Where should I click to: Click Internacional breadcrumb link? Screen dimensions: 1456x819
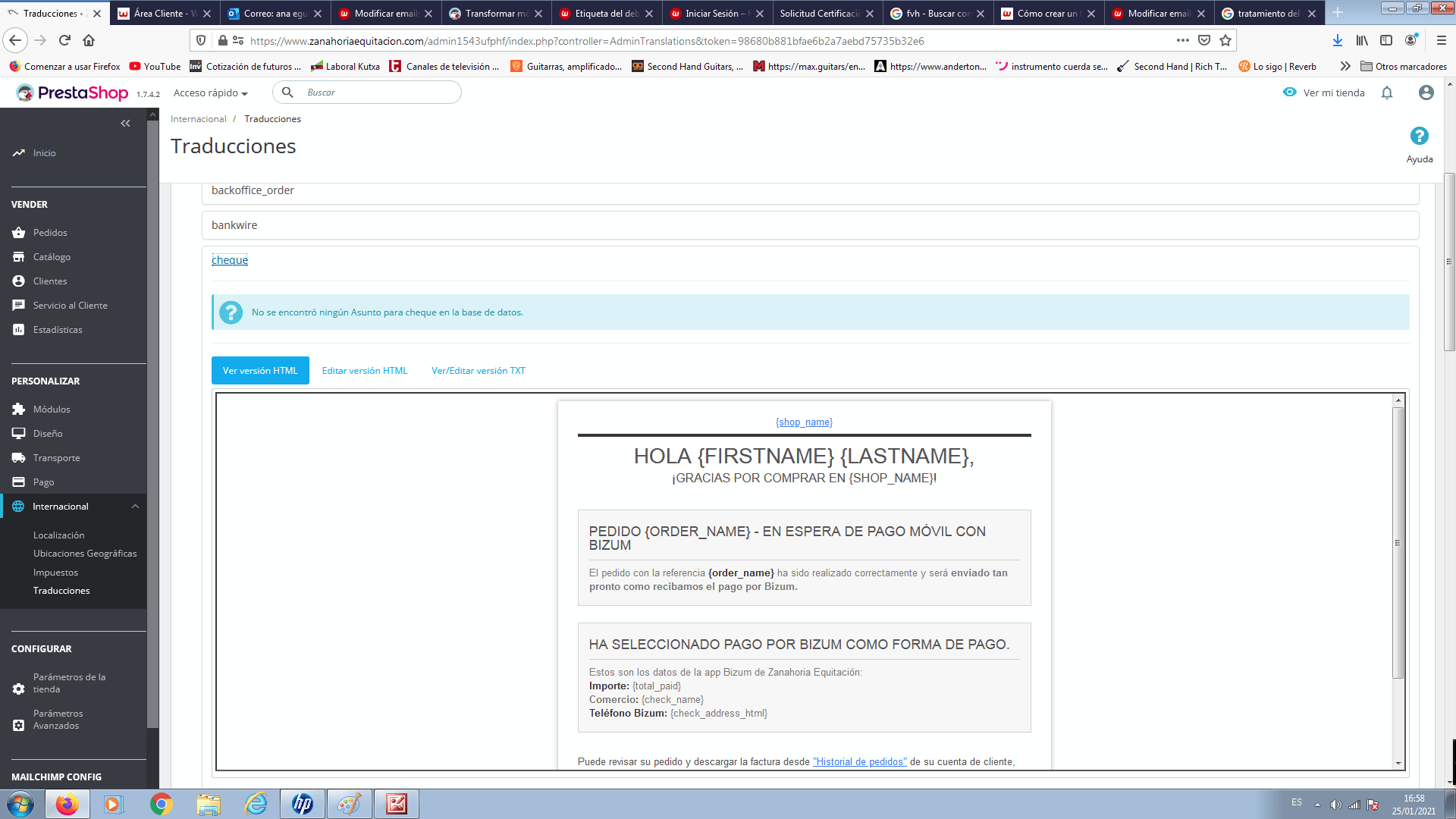198,119
